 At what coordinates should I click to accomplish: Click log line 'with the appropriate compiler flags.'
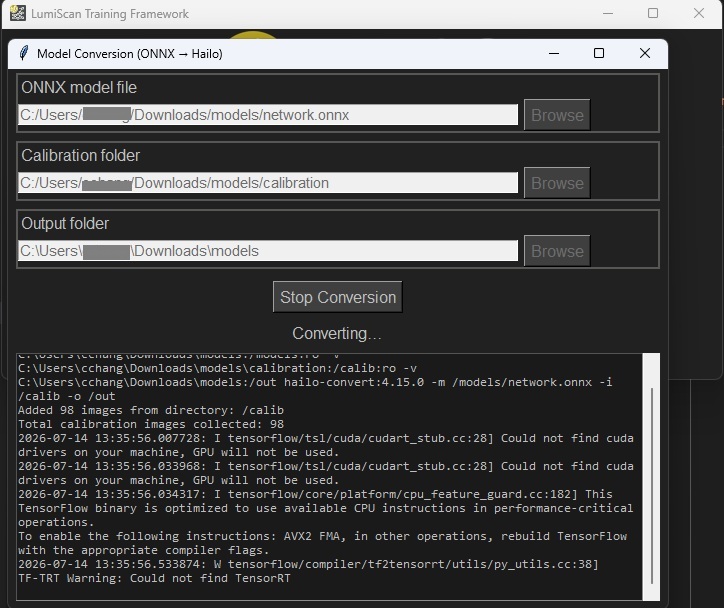(144, 550)
